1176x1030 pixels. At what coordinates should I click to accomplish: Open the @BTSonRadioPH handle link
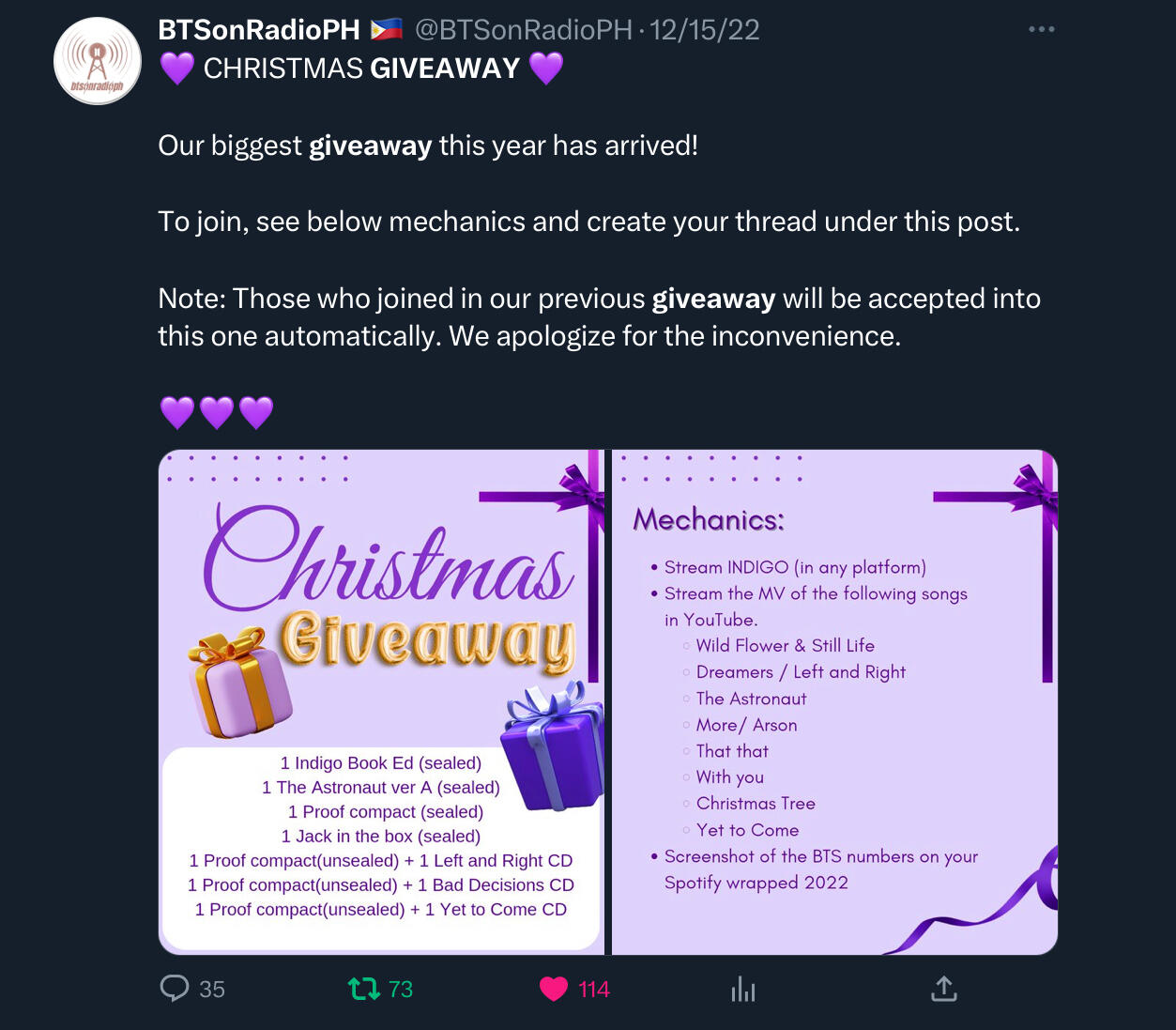(524, 30)
